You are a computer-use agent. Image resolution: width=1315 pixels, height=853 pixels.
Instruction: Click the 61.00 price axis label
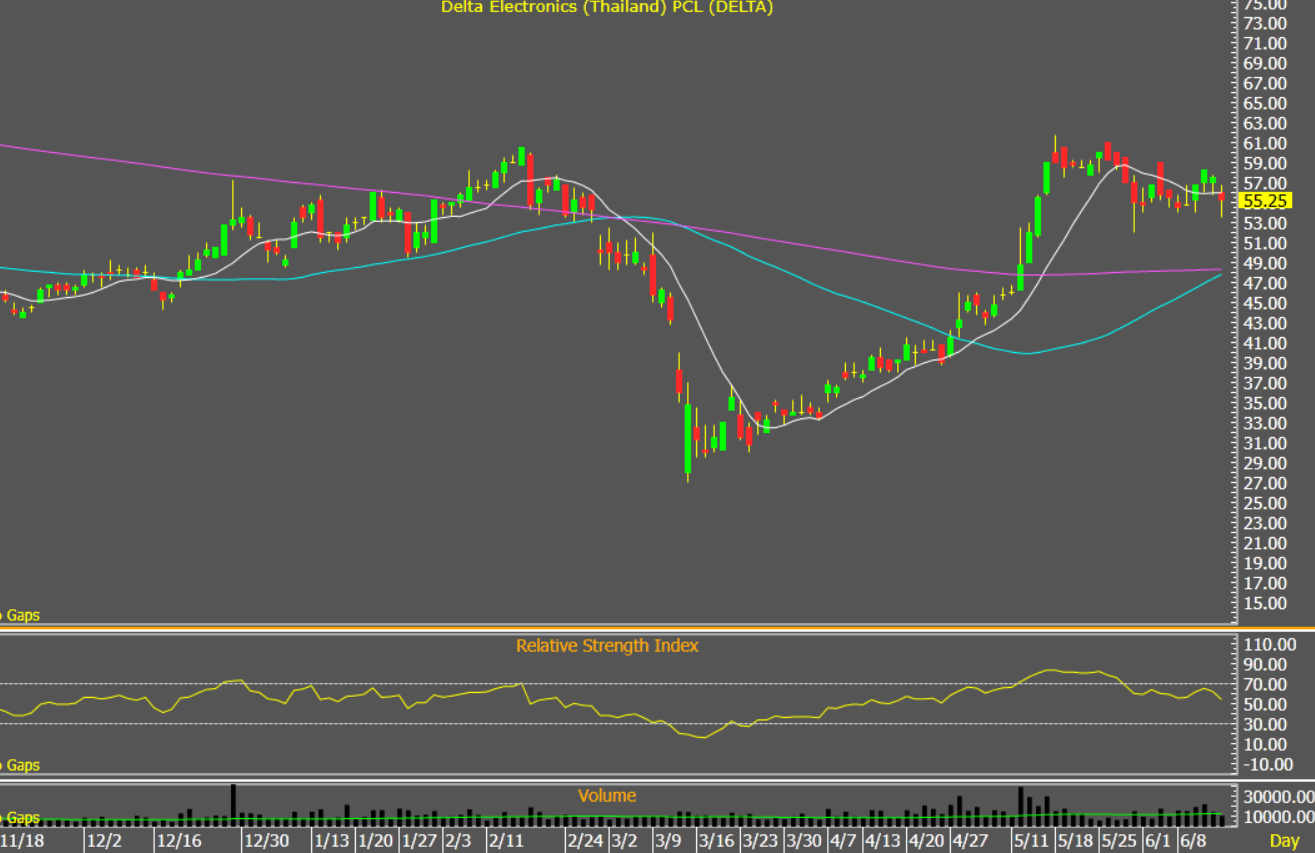(1265, 144)
